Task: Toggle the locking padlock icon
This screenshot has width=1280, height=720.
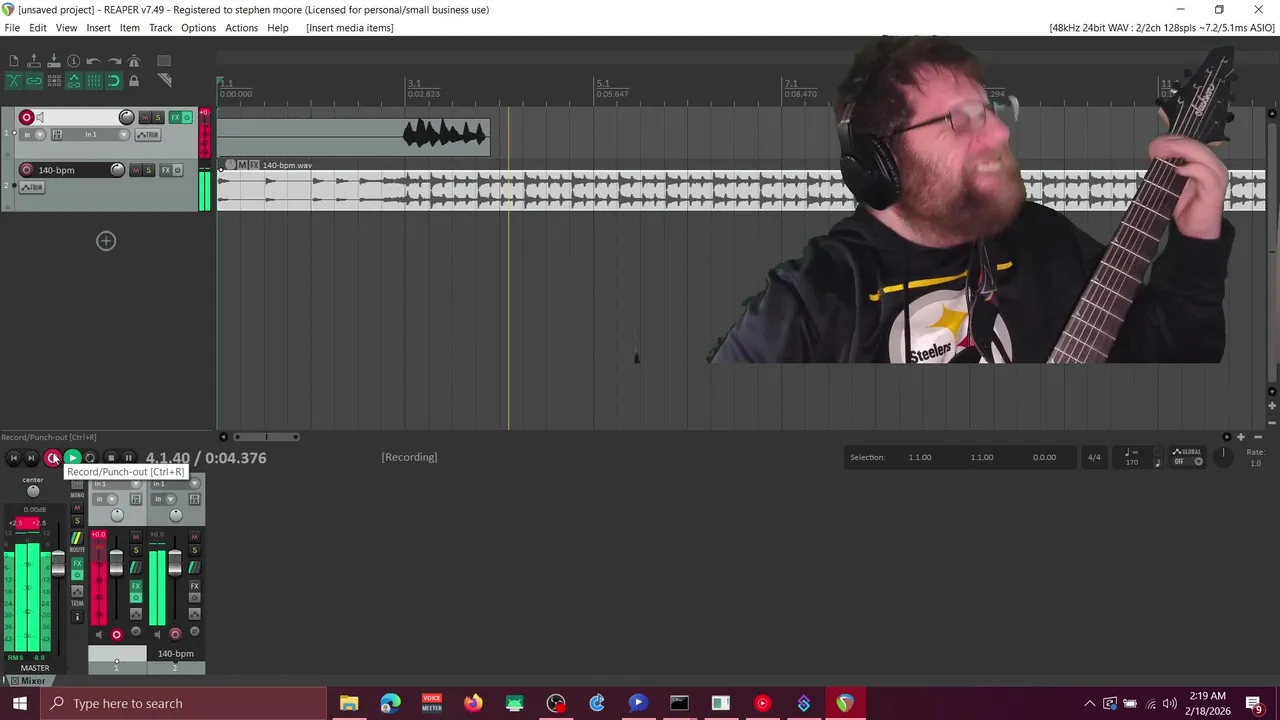Action: [x=134, y=81]
